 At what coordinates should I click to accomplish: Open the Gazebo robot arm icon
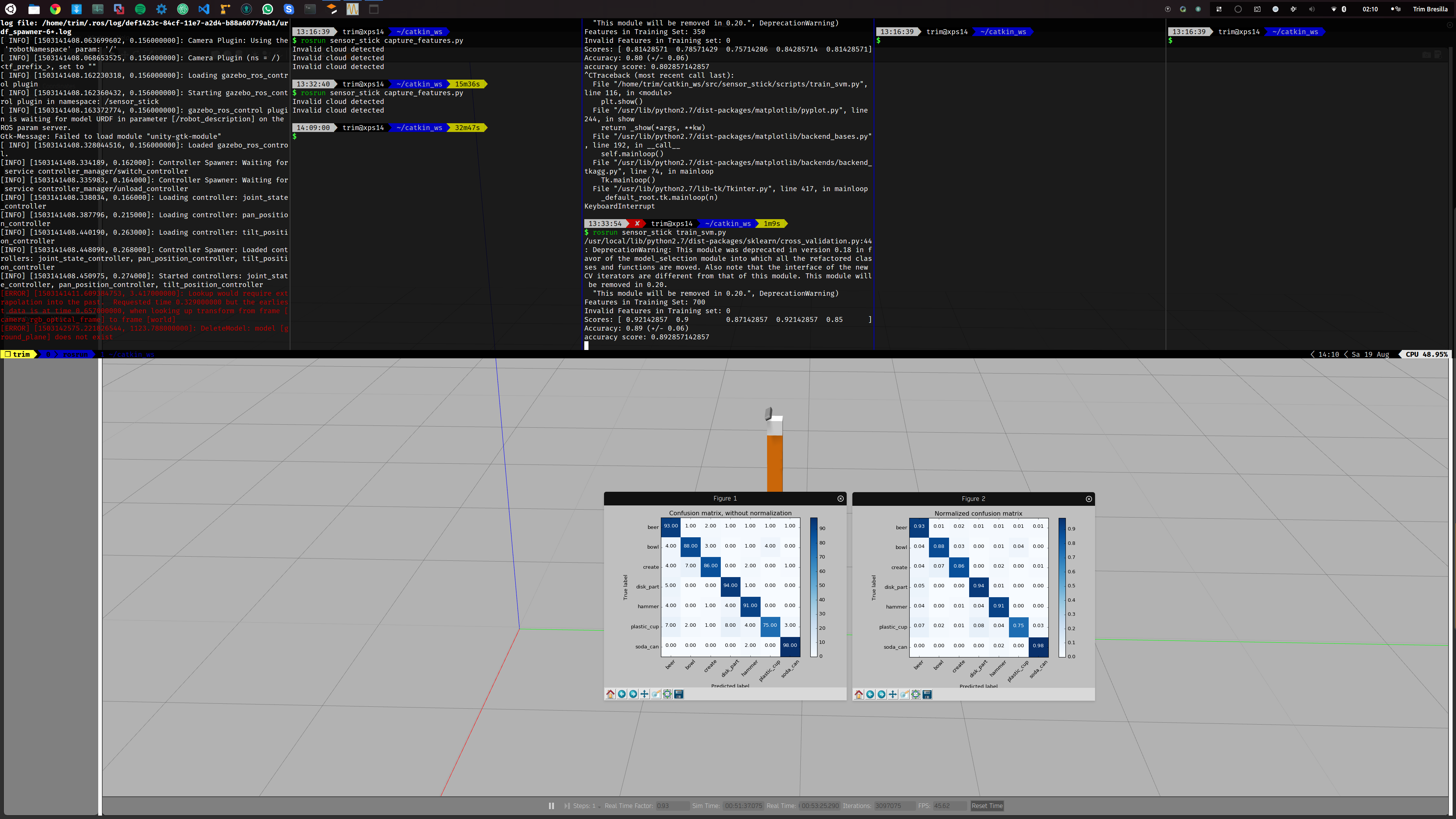click(x=225, y=9)
